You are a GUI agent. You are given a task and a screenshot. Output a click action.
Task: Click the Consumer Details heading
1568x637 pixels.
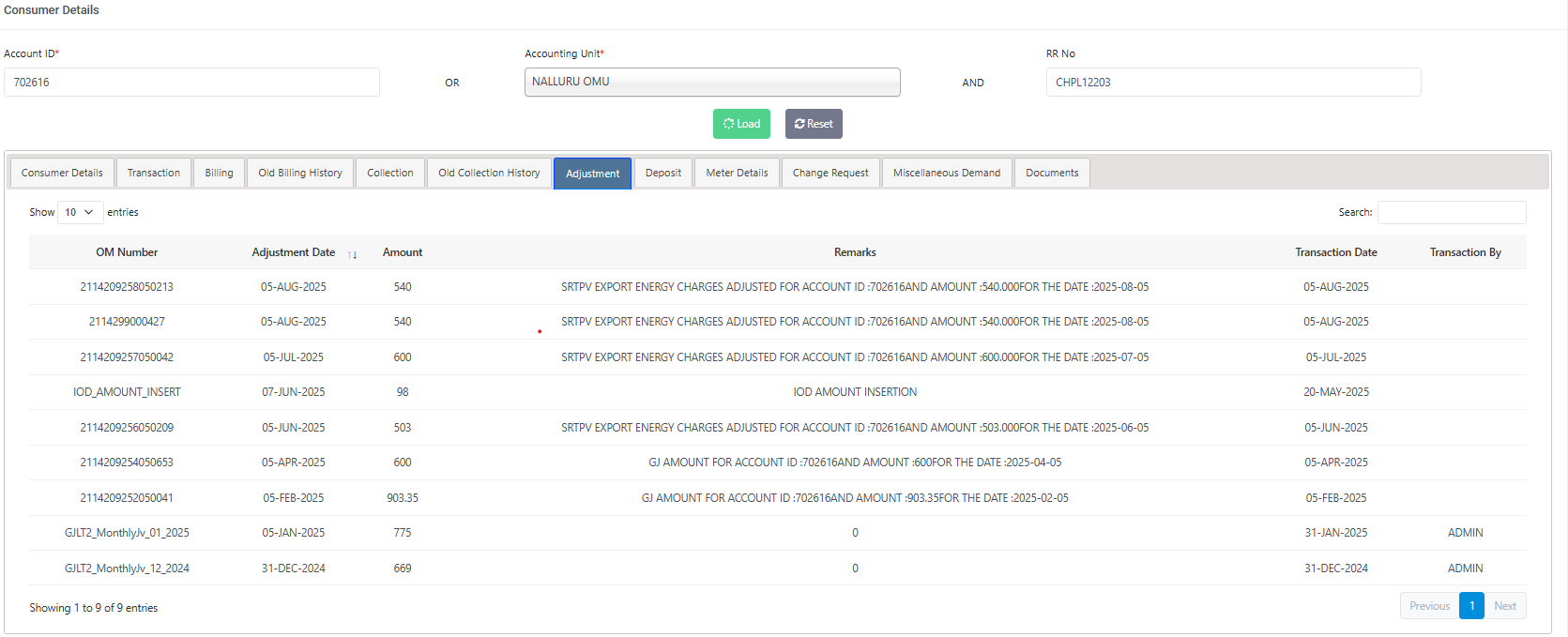click(x=52, y=10)
